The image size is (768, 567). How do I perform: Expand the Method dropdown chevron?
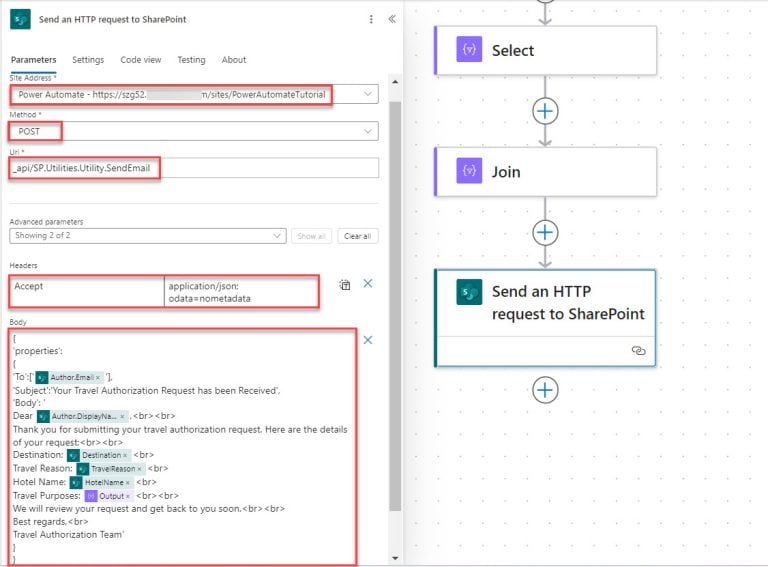point(367,131)
